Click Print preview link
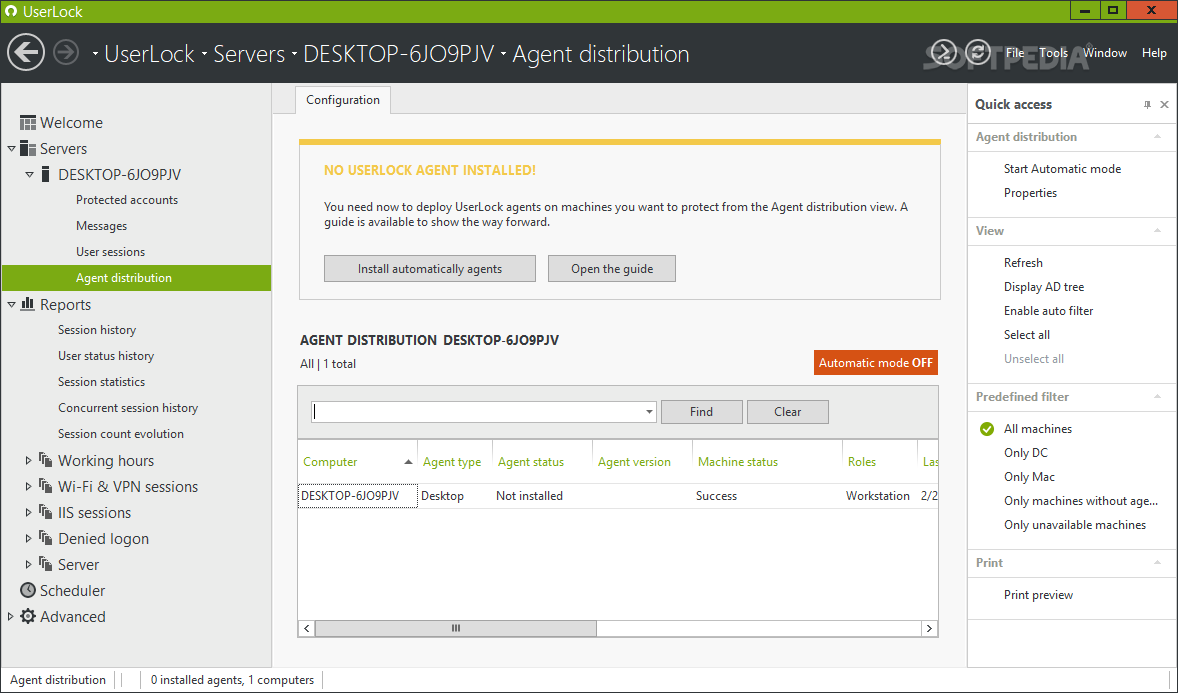Screen dimensions: 1178x693 click(x=1038, y=595)
